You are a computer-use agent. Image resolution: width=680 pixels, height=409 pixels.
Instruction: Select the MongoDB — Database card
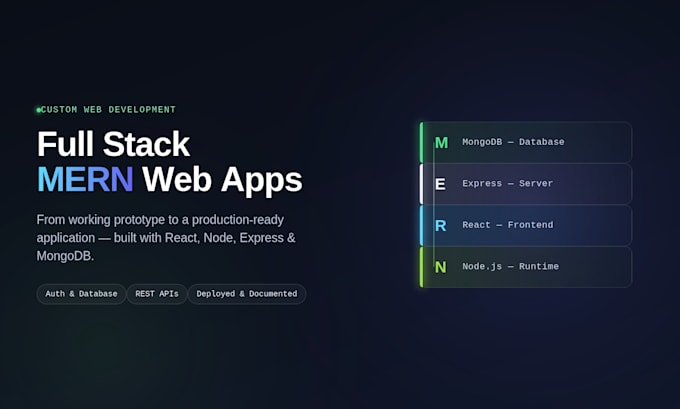pos(526,142)
